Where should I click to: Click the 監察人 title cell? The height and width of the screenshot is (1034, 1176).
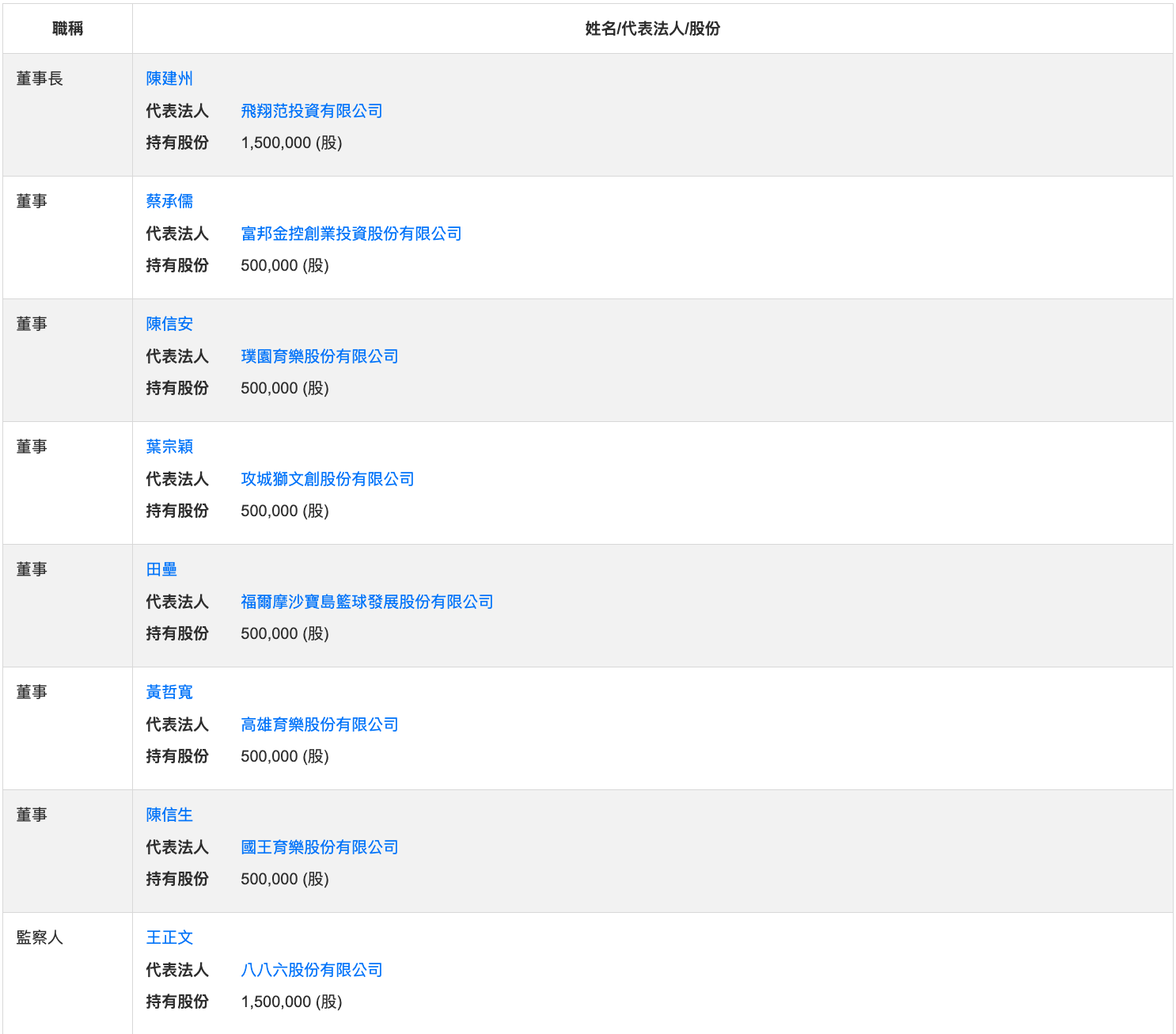40,937
